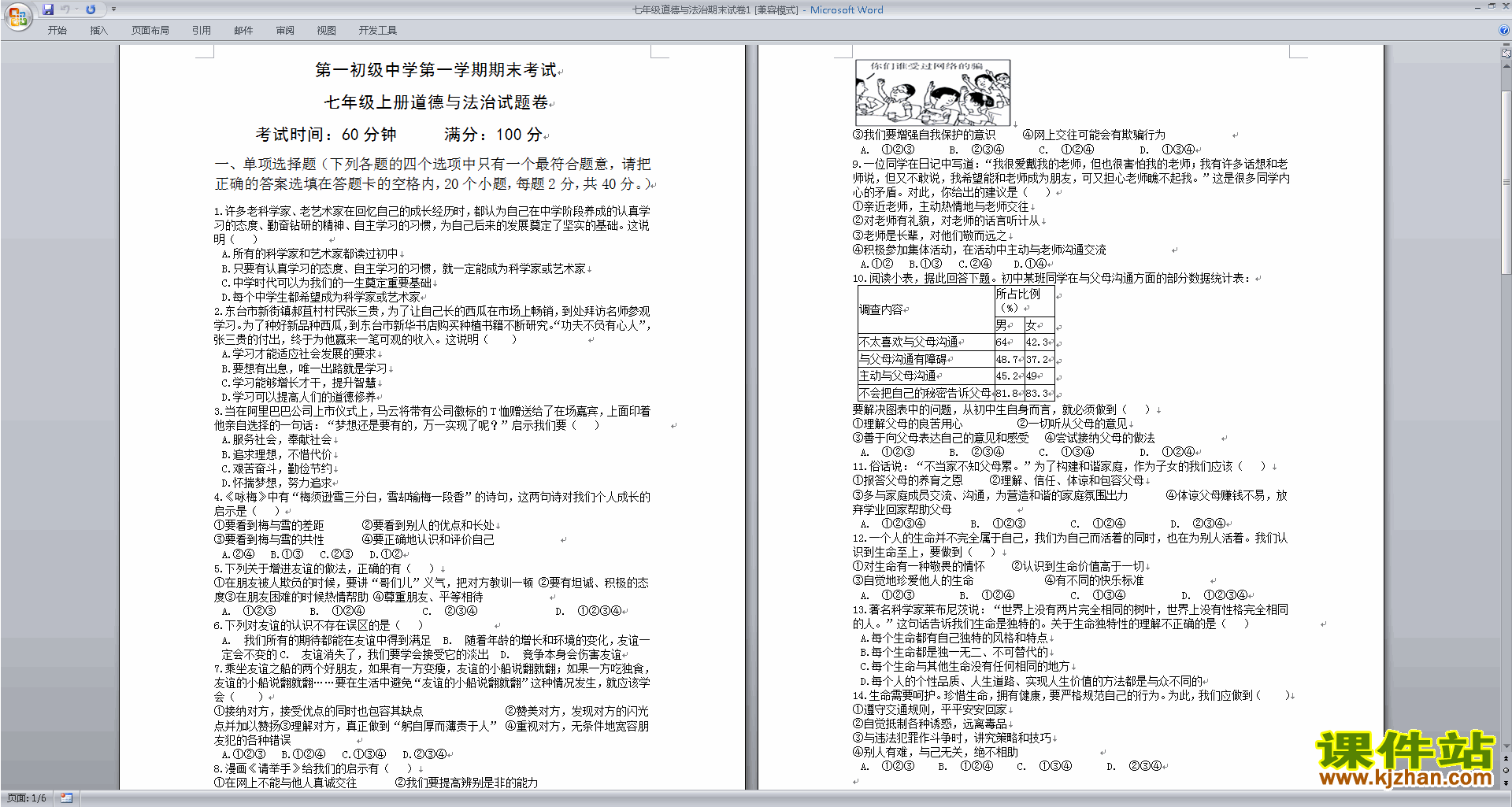Click the table value 83.3

(x=1037, y=393)
